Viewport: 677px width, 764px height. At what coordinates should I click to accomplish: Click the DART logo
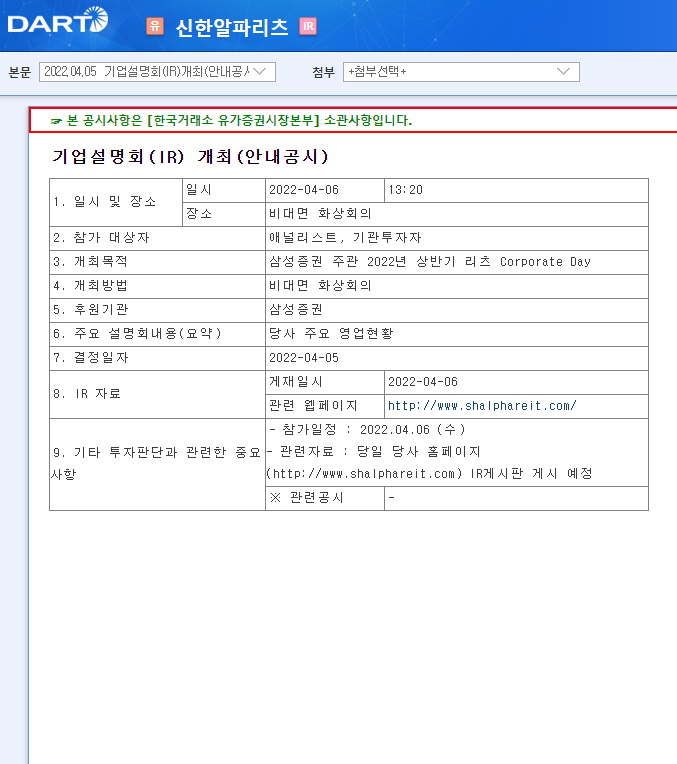(58, 20)
